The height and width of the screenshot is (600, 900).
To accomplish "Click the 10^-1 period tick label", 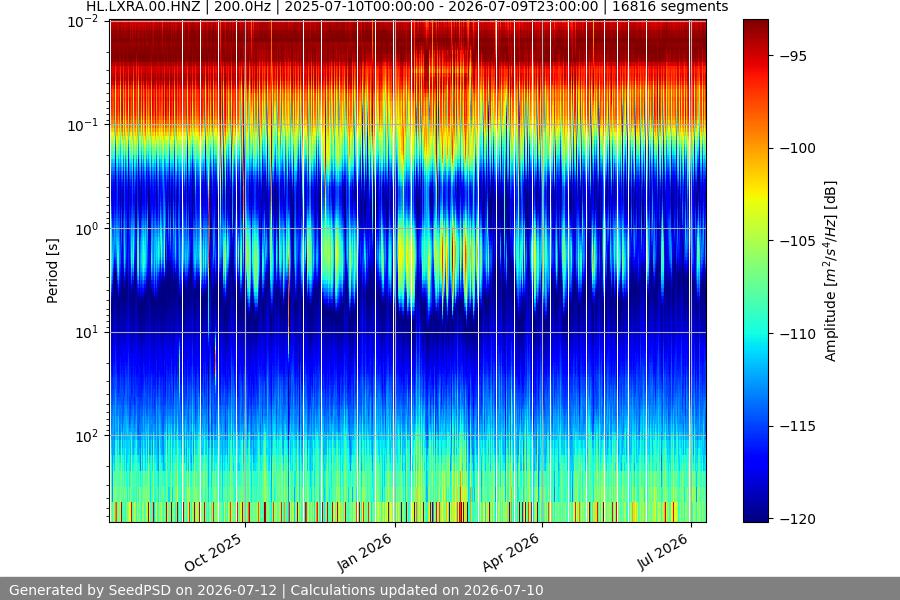I will 82,126.
